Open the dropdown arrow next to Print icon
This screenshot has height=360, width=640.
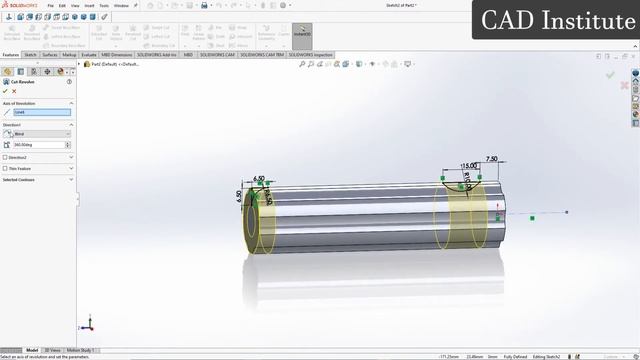tap(211, 6)
